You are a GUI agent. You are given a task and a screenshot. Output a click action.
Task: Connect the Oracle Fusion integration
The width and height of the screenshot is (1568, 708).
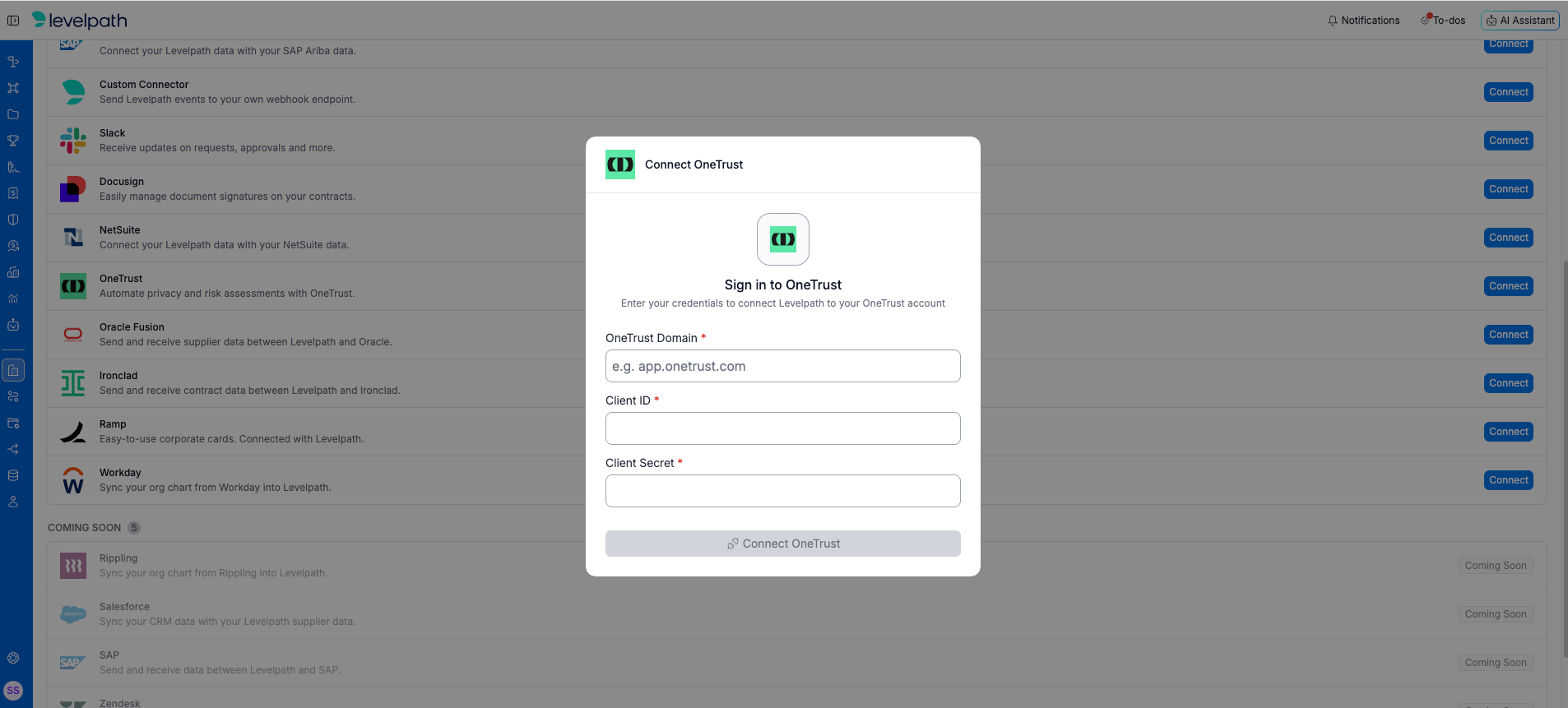tap(1509, 335)
